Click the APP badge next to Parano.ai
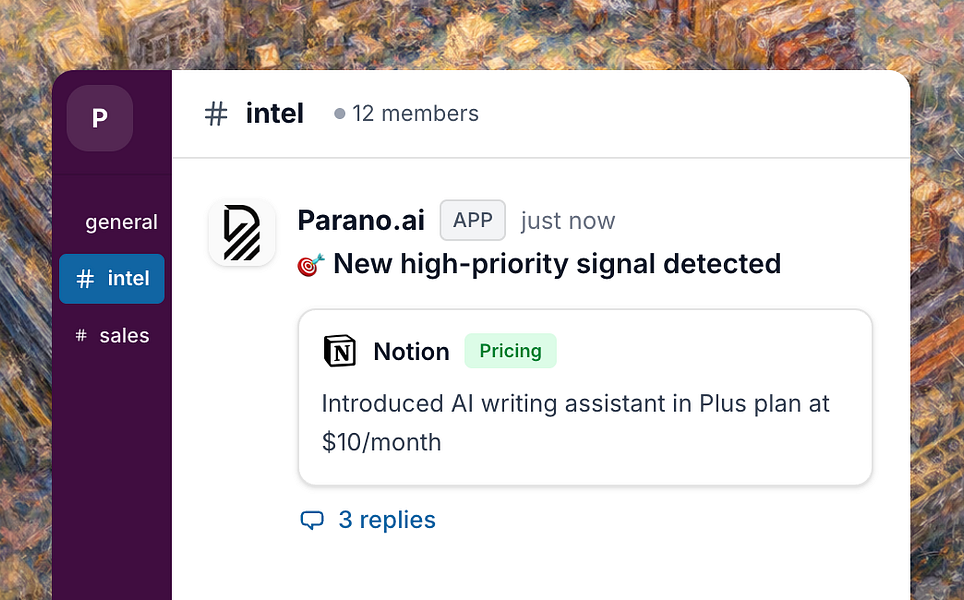 coord(472,220)
